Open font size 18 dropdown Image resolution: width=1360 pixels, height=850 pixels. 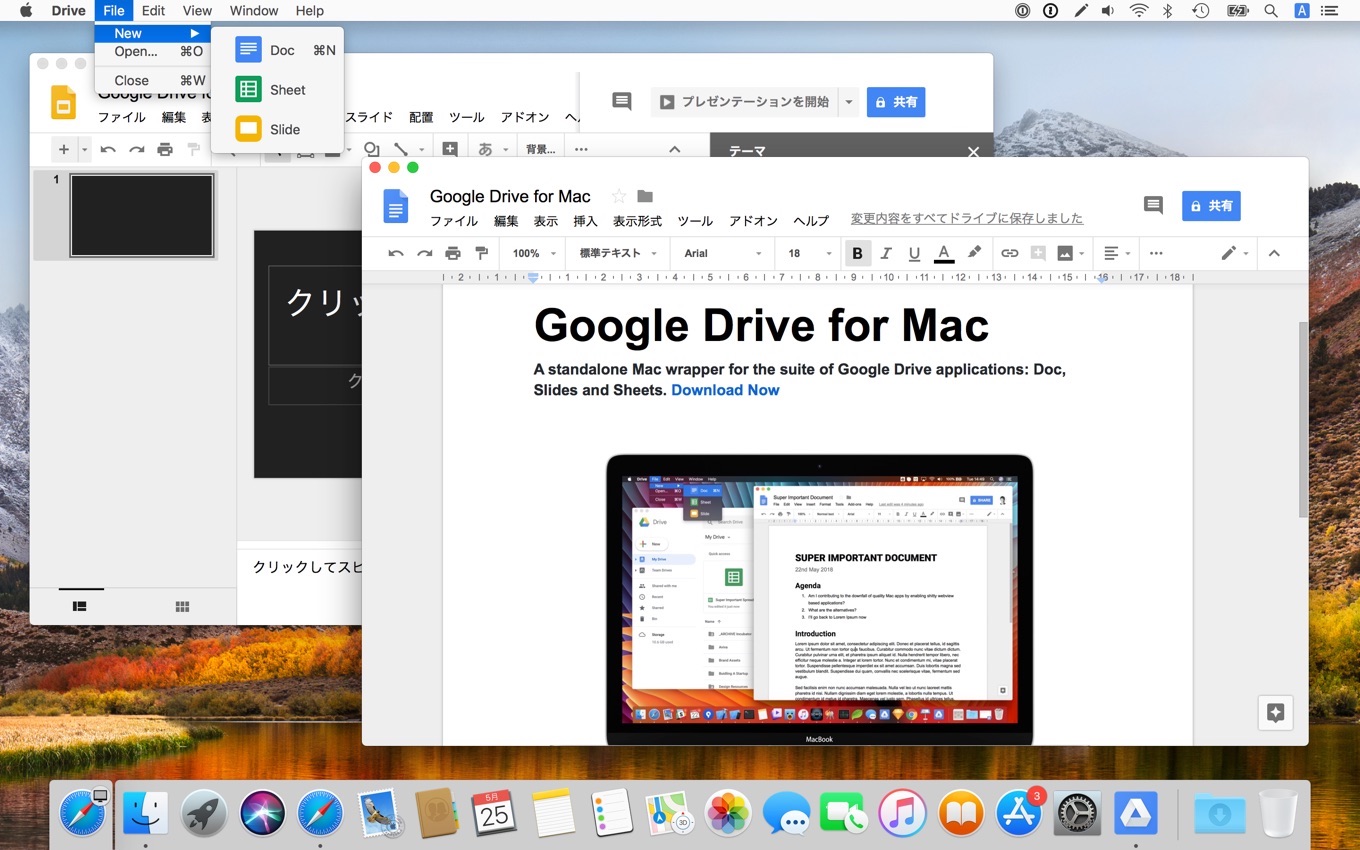810,253
